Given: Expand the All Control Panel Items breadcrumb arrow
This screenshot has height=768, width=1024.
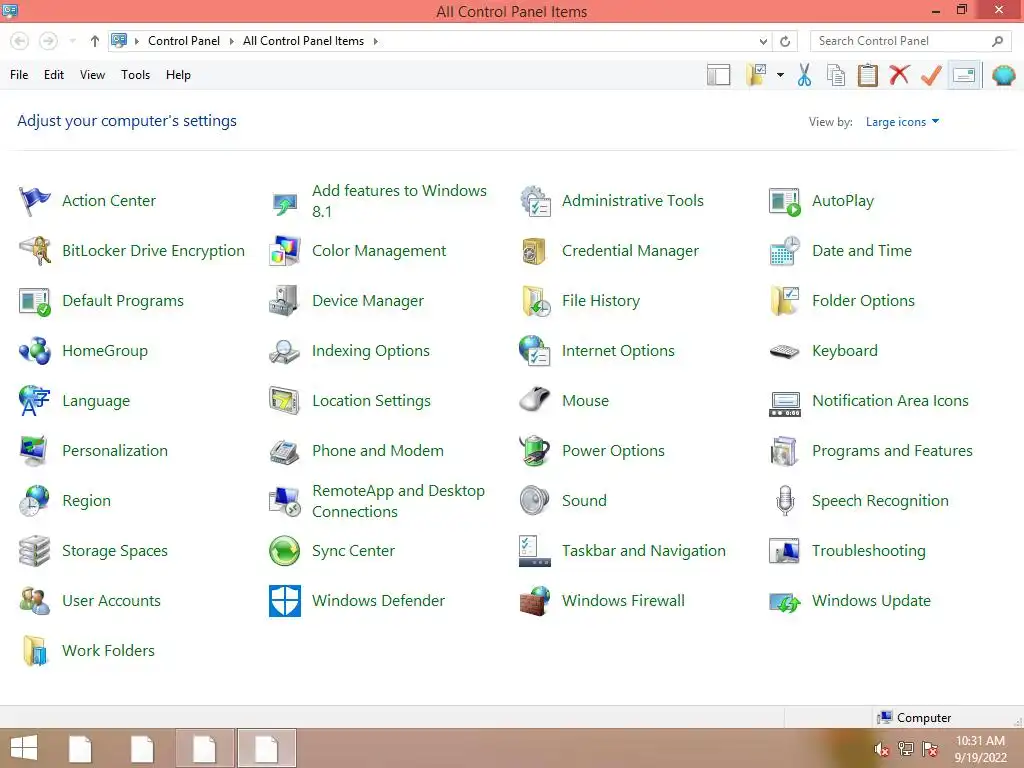Looking at the screenshot, I should click(x=376, y=41).
